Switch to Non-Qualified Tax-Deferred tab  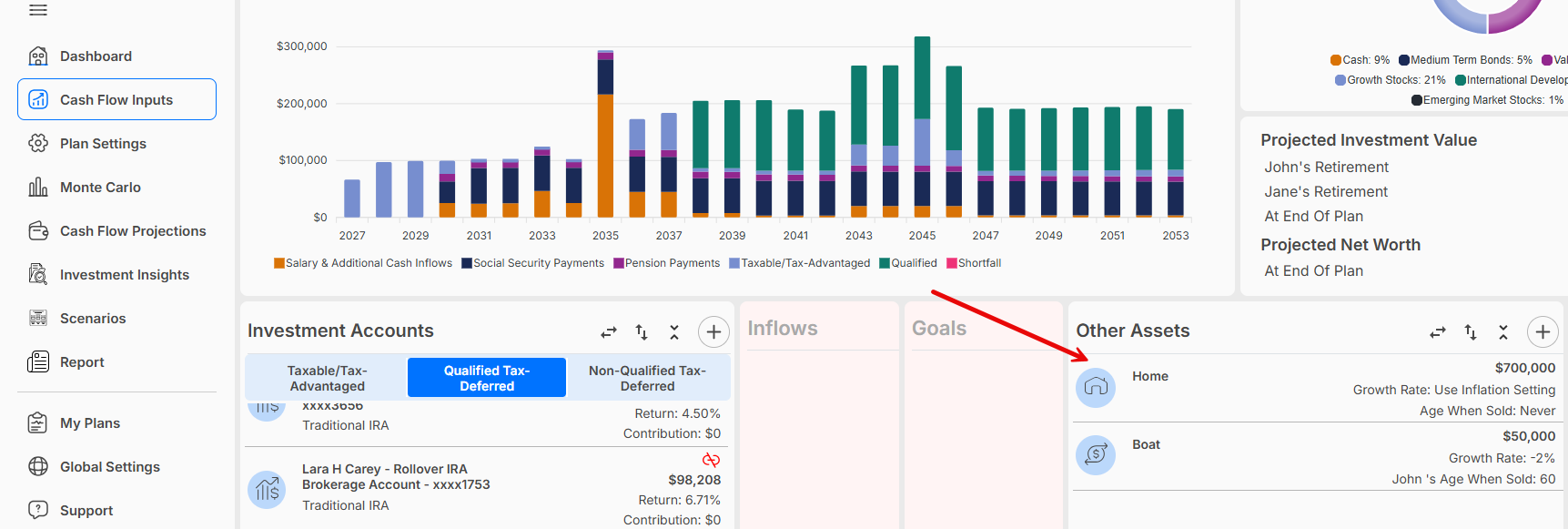[647, 378]
